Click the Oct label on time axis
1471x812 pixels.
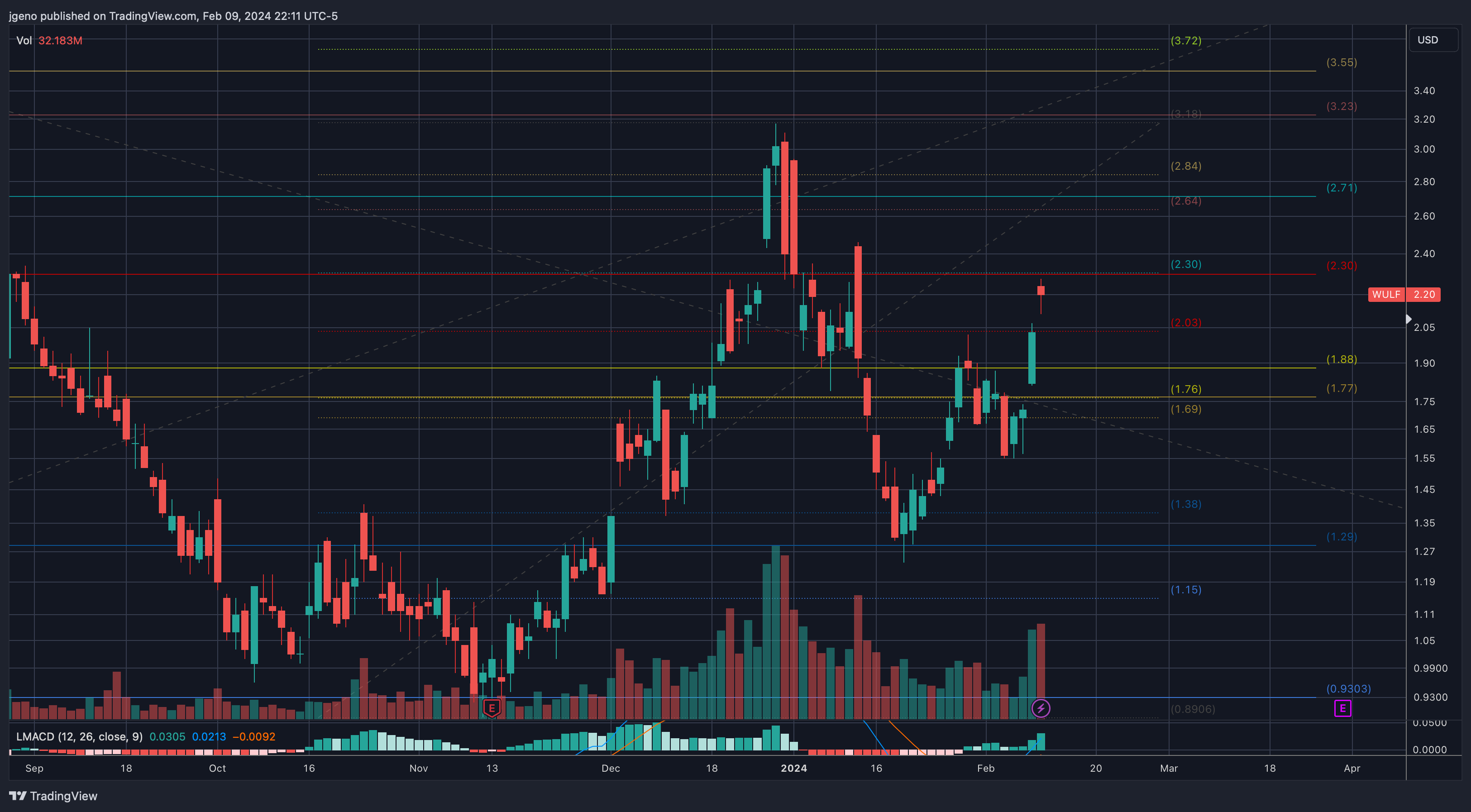(218, 768)
